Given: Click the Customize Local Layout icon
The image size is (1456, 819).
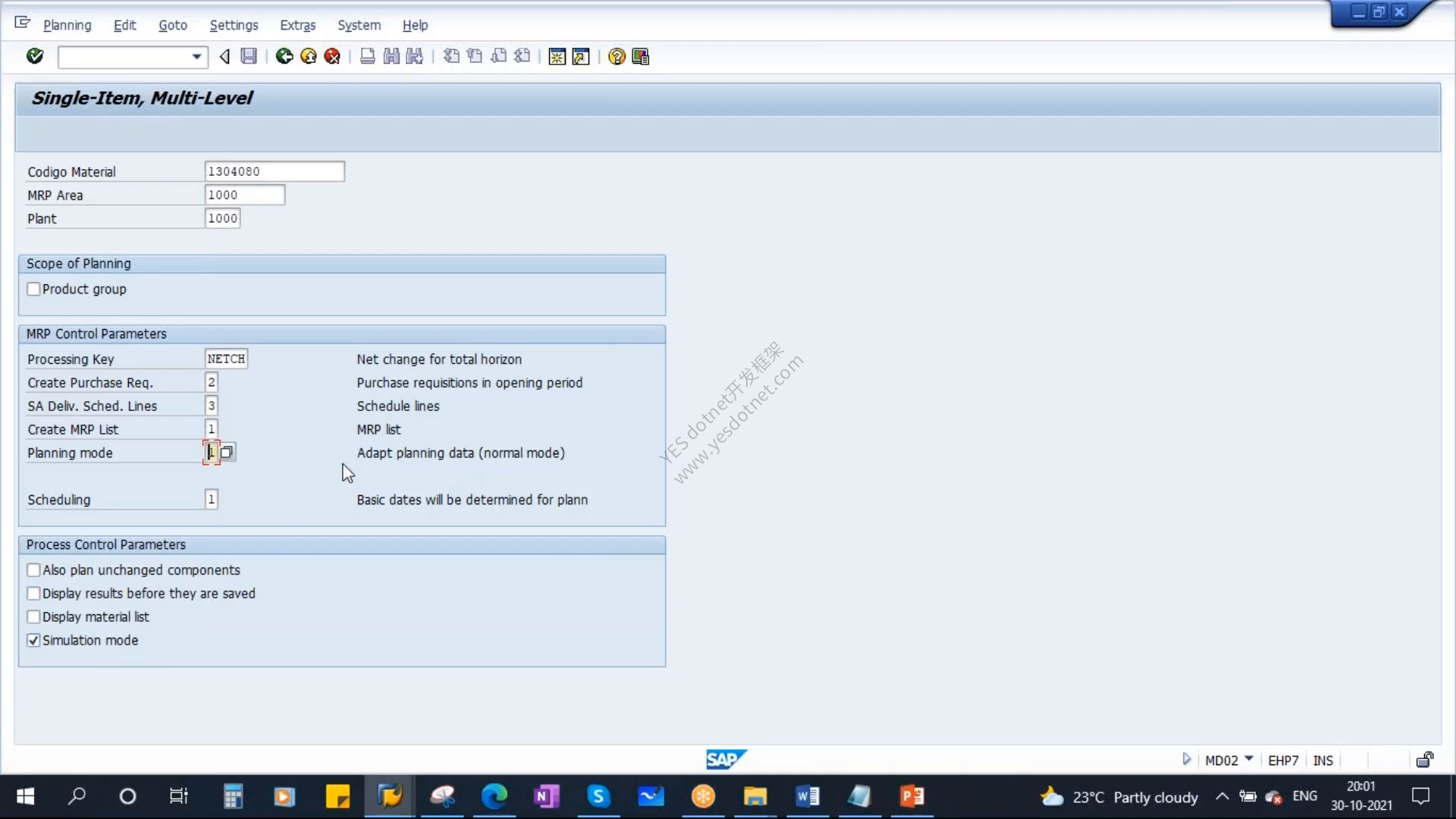Looking at the screenshot, I should (641, 56).
